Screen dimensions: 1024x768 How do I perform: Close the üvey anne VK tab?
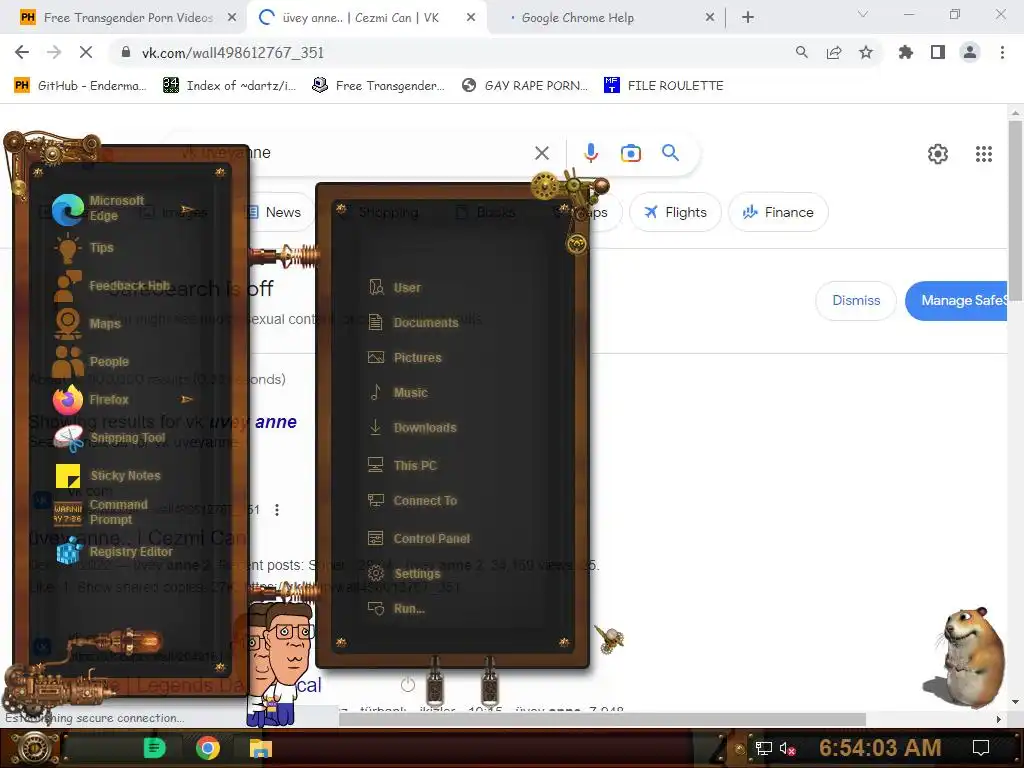[x=471, y=18]
